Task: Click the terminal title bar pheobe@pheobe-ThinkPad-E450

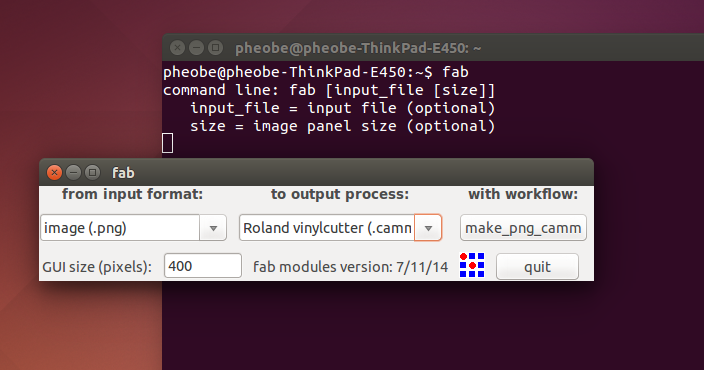Action: (358, 48)
